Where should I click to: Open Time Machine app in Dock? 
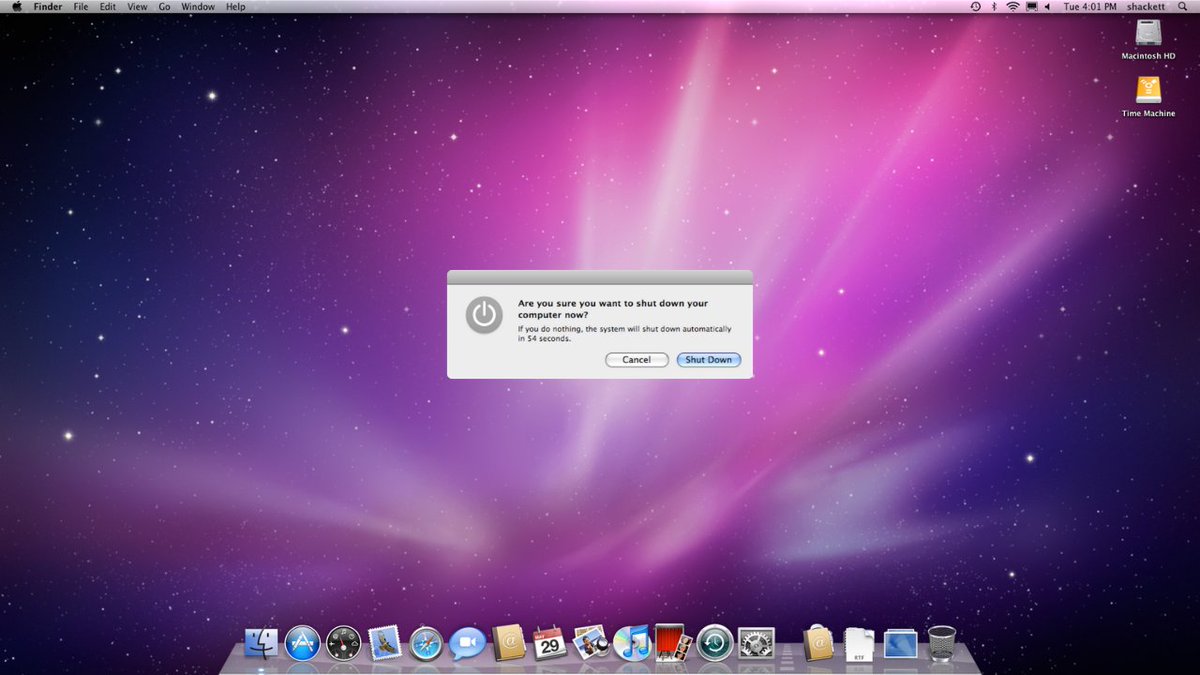[715, 643]
